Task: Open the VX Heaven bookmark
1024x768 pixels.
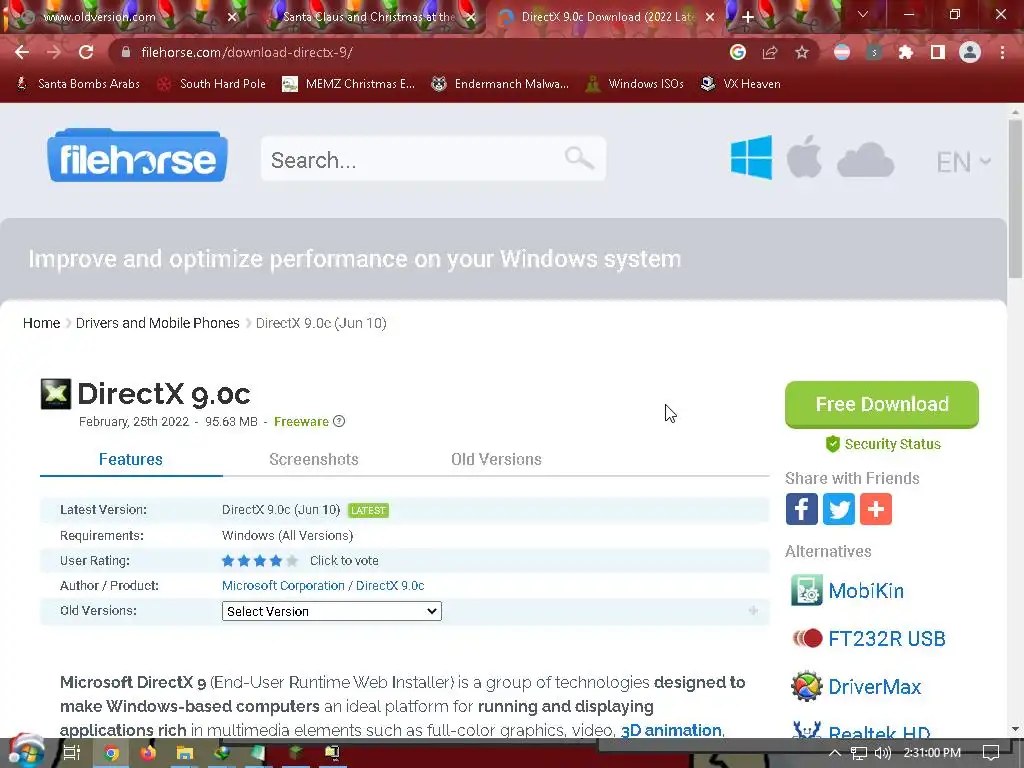Action: tap(741, 84)
